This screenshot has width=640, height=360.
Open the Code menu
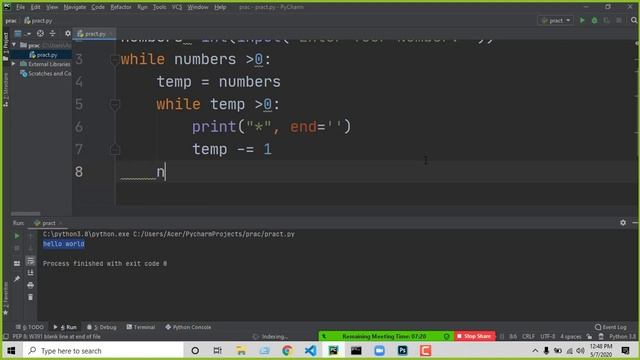coord(98,7)
